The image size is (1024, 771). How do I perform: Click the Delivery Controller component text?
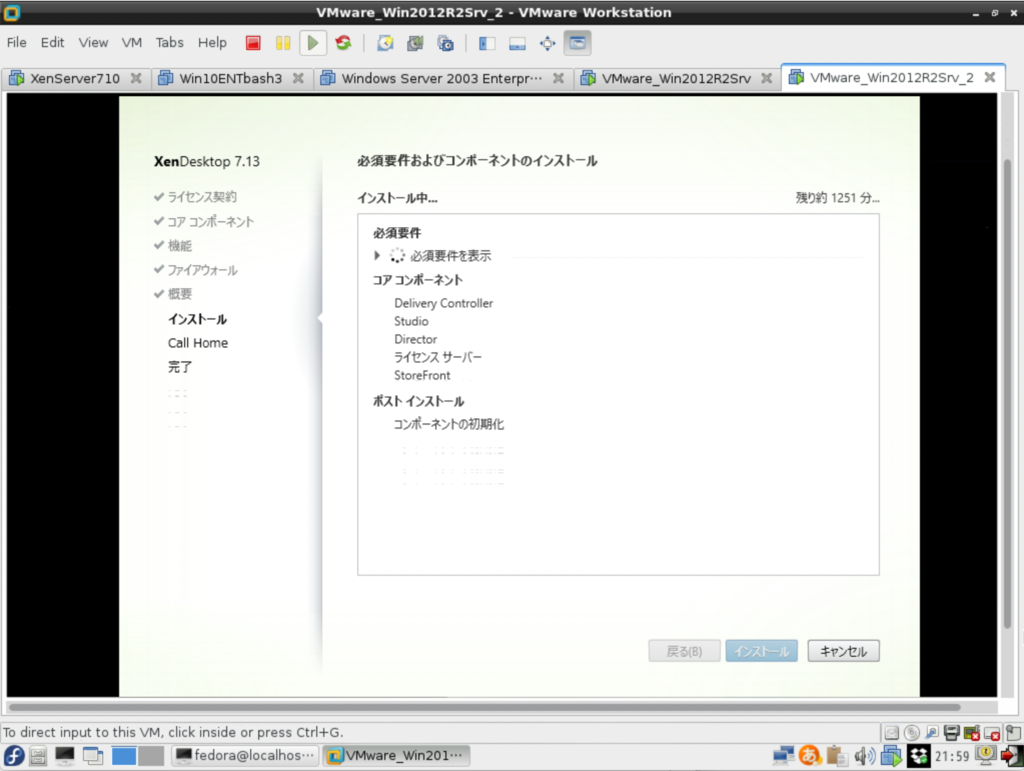[x=443, y=303]
